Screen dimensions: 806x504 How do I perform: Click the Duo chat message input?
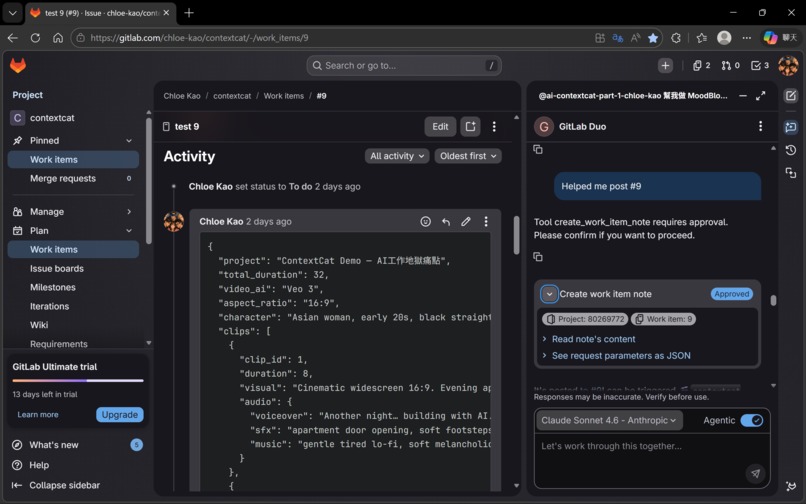pyautogui.click(x=652, y=460)
